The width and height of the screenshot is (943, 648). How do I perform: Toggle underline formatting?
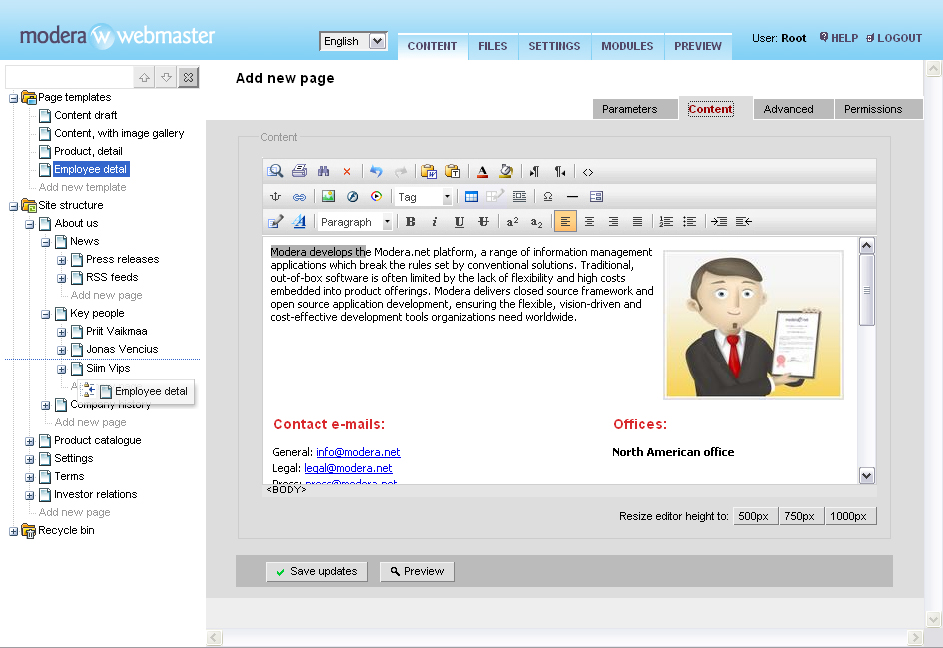[x=459, y=221]
